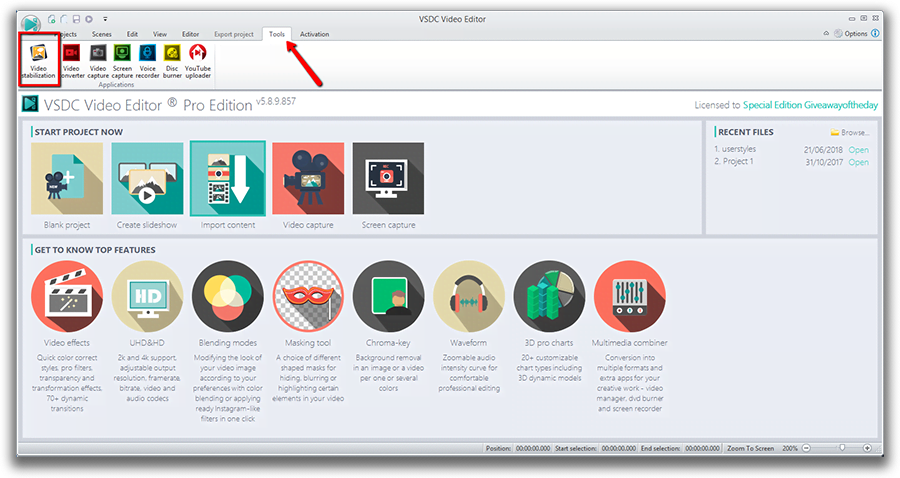Screen dimensions: 900x478
Task: Click the play preview quick-access icon
Action: click(x=89, y=19)
